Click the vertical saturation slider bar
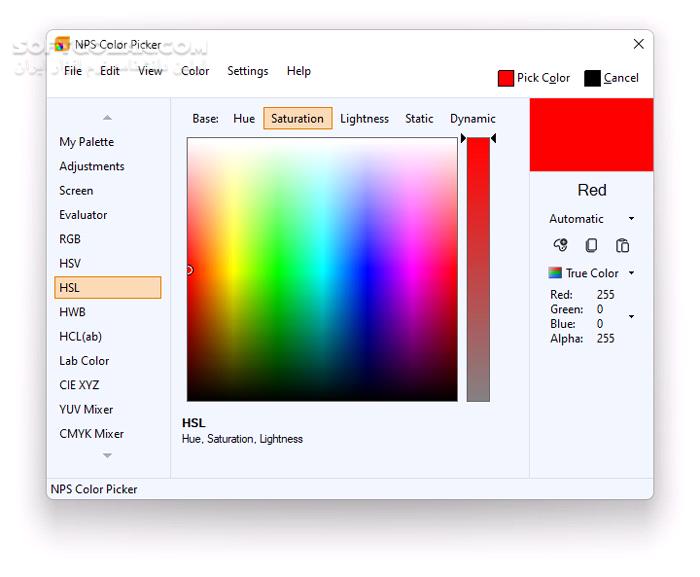This screenshot has height=577, width=700. [x=478, y=270]
